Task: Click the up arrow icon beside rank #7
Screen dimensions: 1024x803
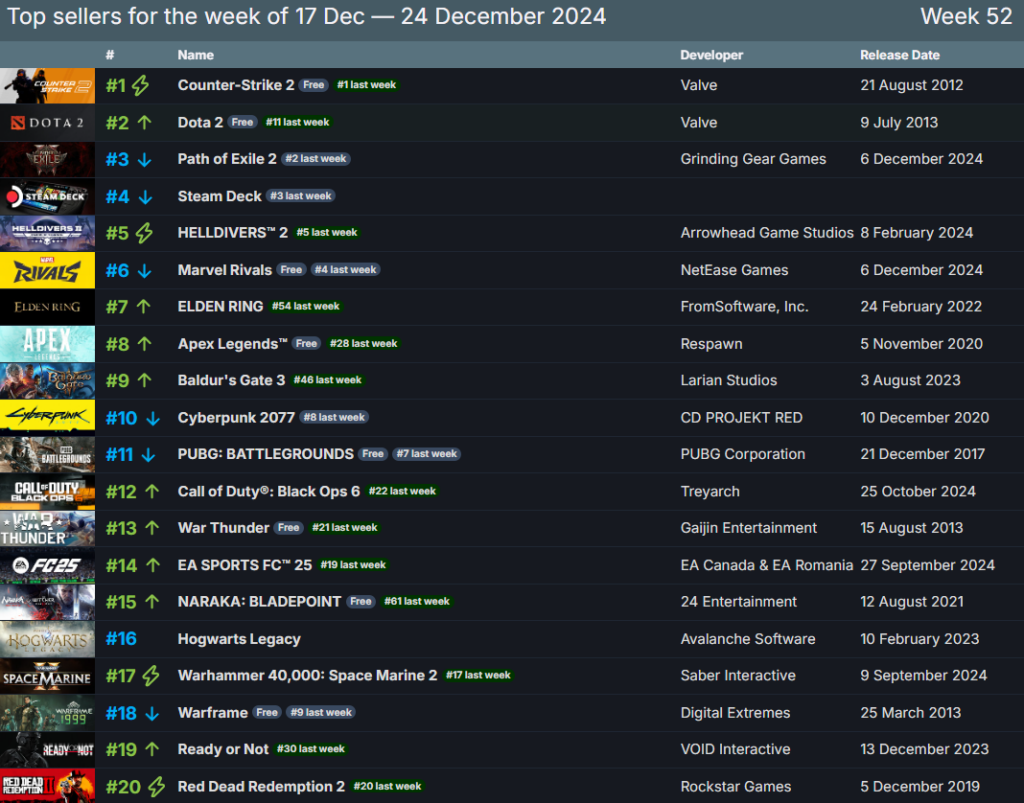Action: [144, 307]
